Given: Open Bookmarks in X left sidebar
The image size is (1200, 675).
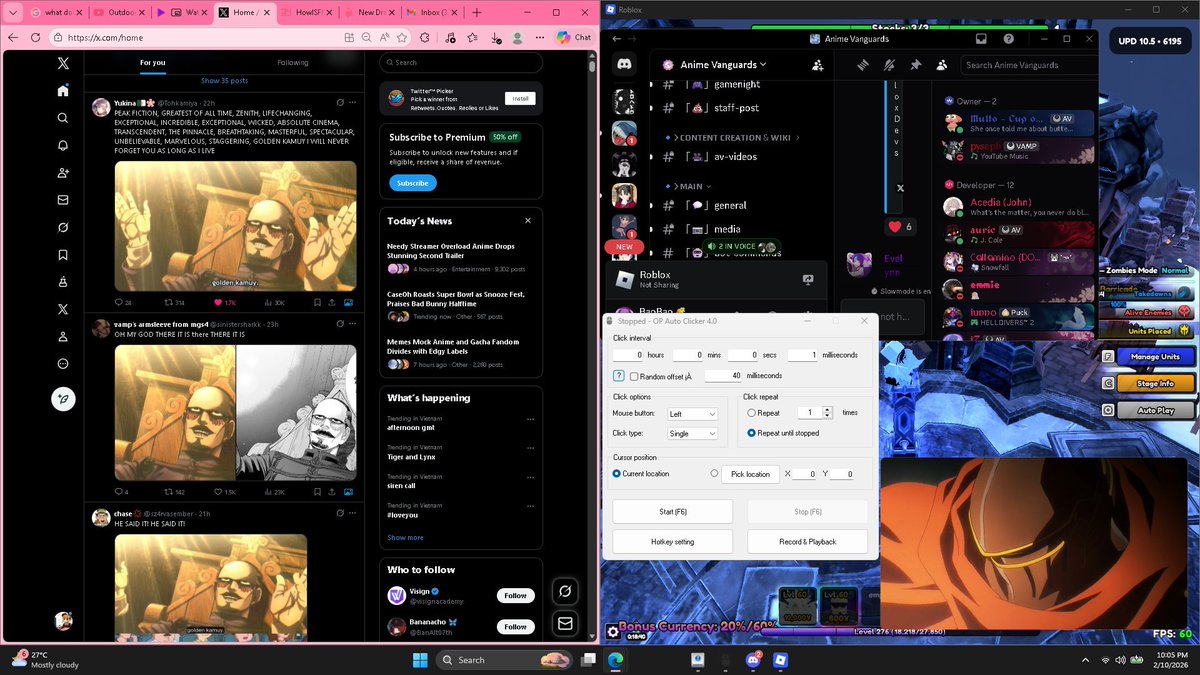Looking at the screenshot, I should 63,255.
